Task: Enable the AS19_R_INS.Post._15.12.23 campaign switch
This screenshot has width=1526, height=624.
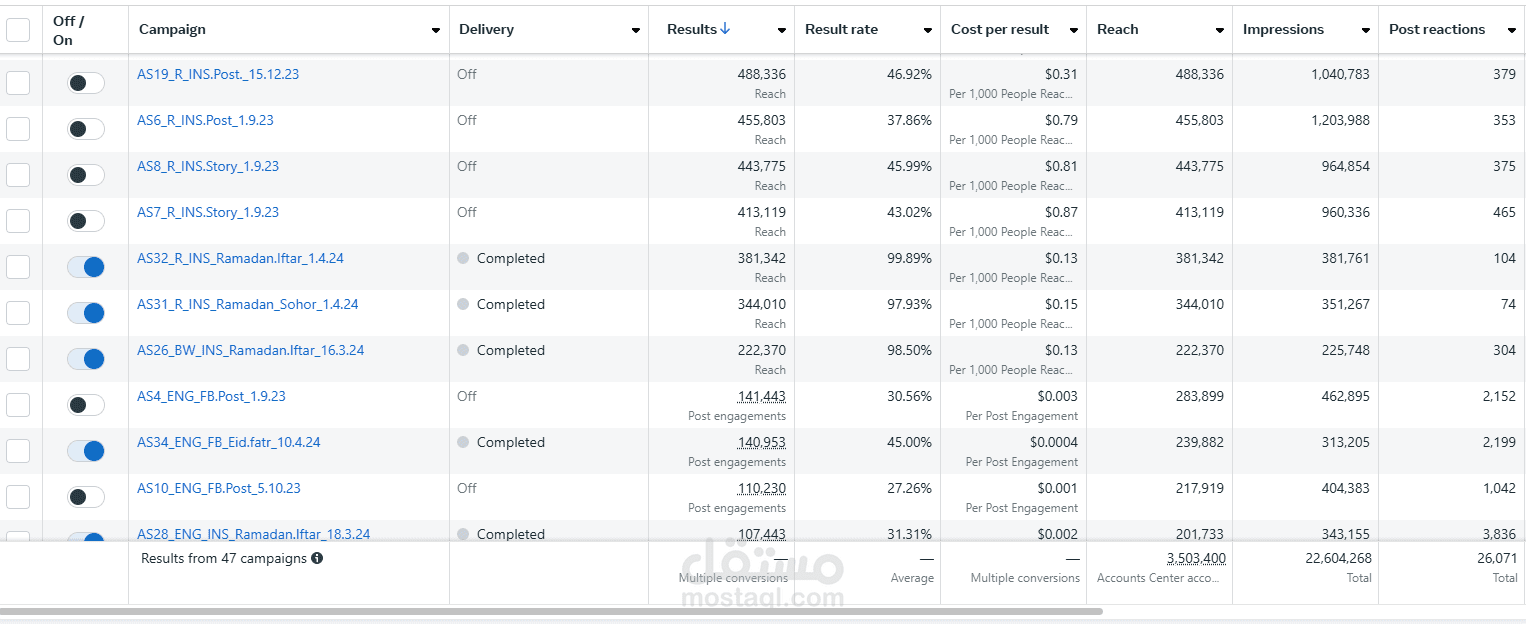Action: click(x=86, y=83)
